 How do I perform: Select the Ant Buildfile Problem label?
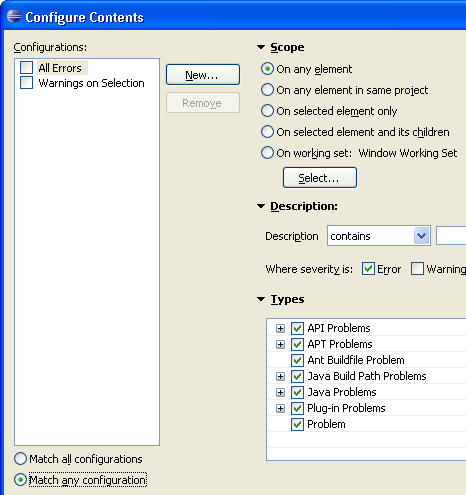coord(356,360)
